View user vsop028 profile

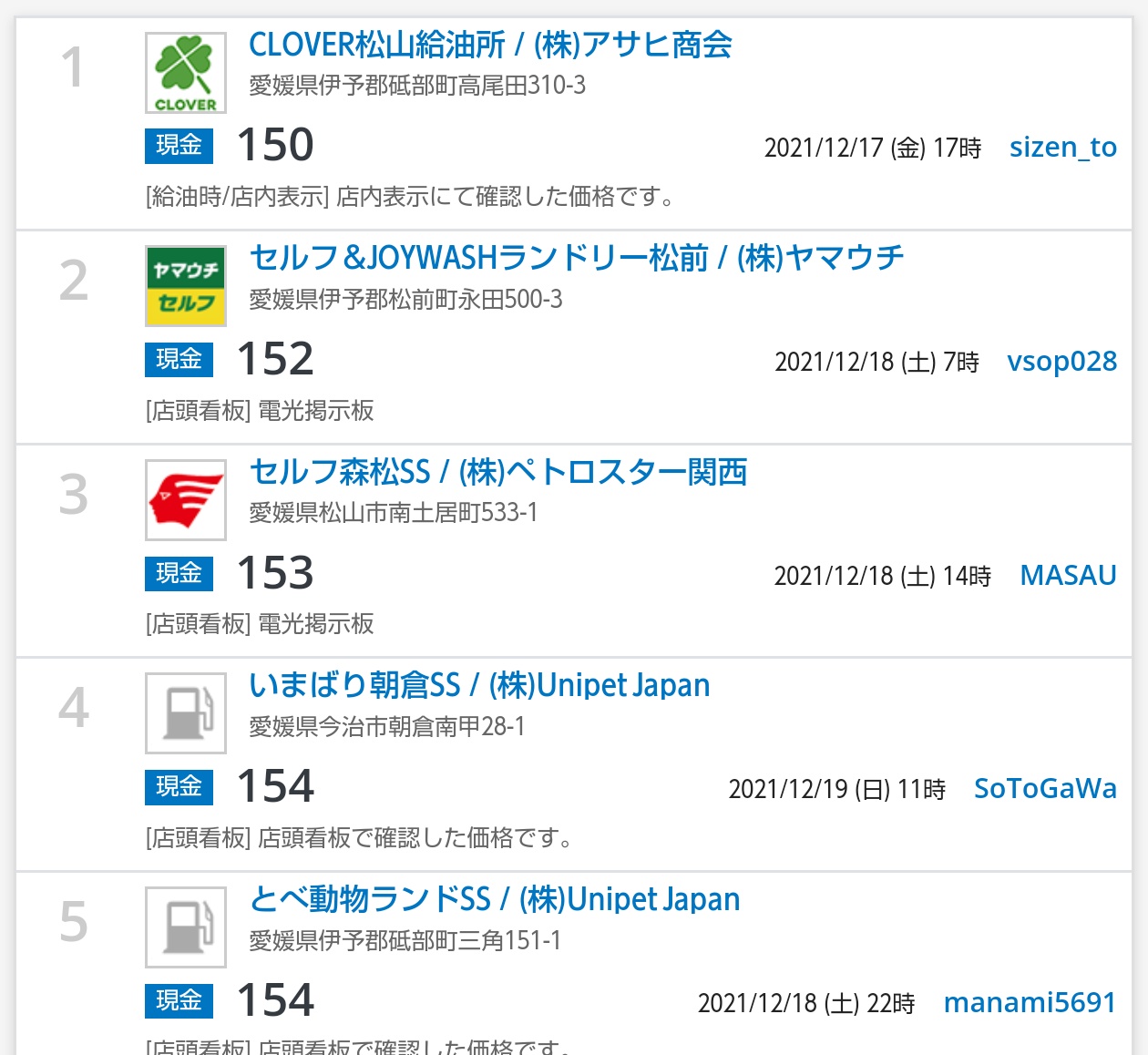click(x=1061, y=362)
